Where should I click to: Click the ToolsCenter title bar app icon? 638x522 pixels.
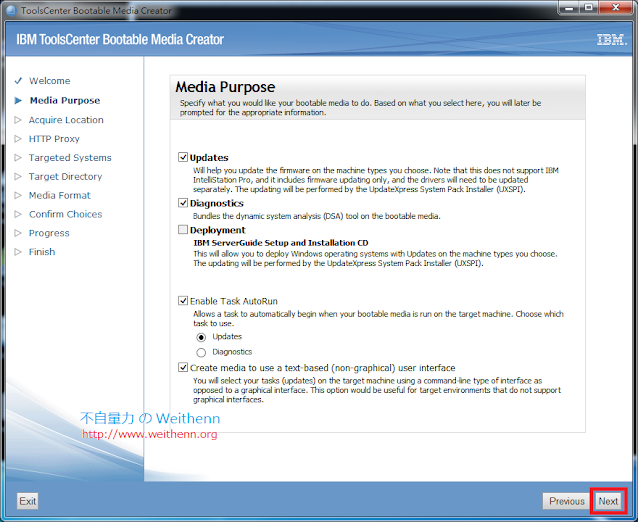[x=11, y=10]
